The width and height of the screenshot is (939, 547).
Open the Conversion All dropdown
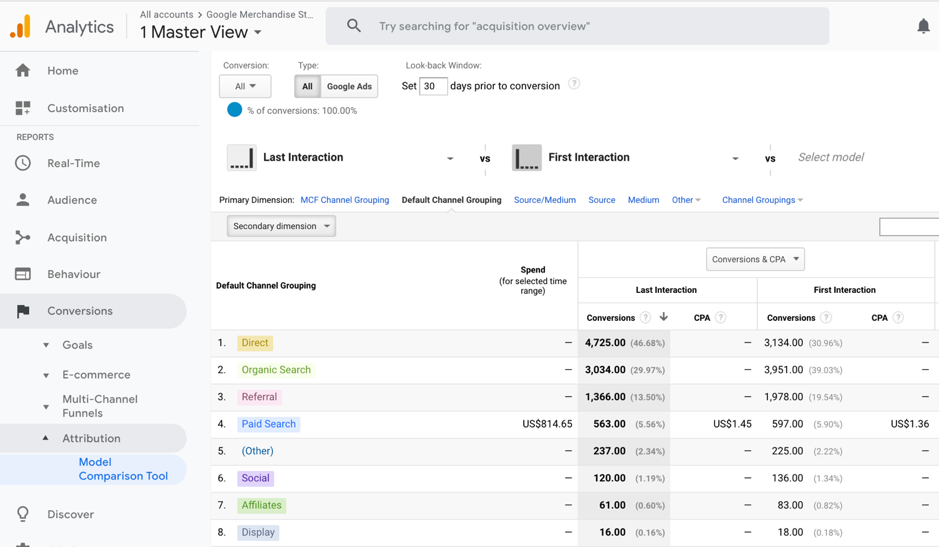click(x=245, y=87)
